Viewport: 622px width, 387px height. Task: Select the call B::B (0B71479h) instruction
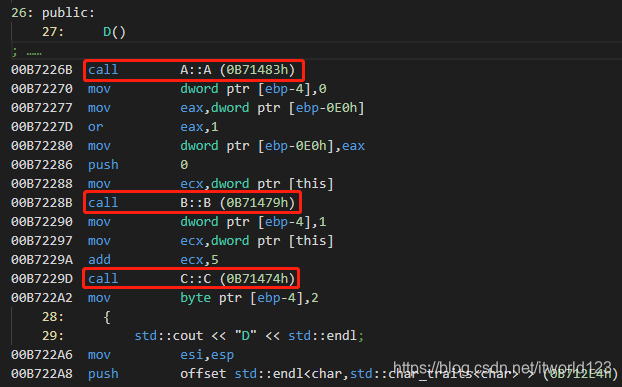(x=192, y=203)
